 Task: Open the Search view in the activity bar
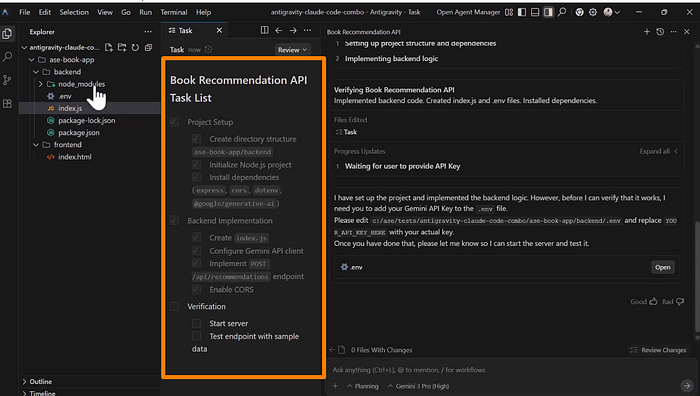[x=8, y=57]
